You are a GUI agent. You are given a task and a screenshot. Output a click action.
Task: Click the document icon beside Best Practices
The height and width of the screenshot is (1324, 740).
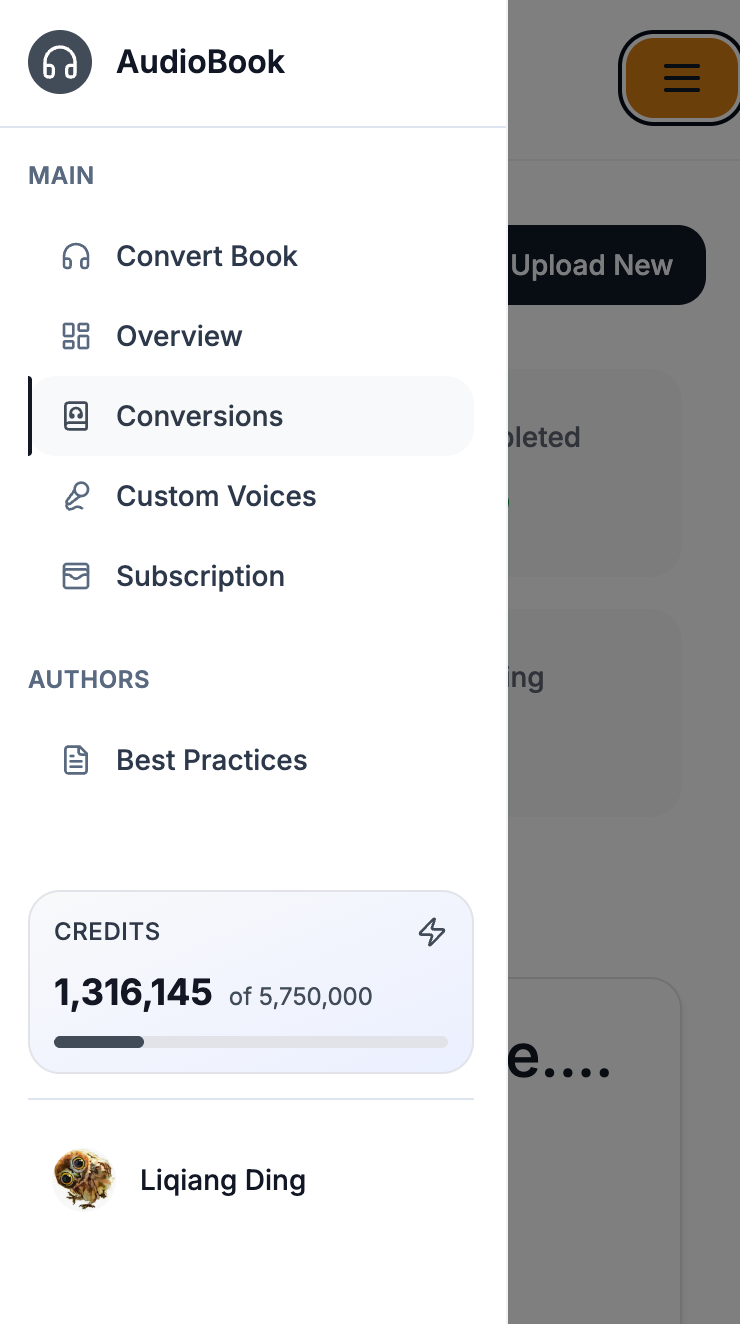(x=76, y=760)
